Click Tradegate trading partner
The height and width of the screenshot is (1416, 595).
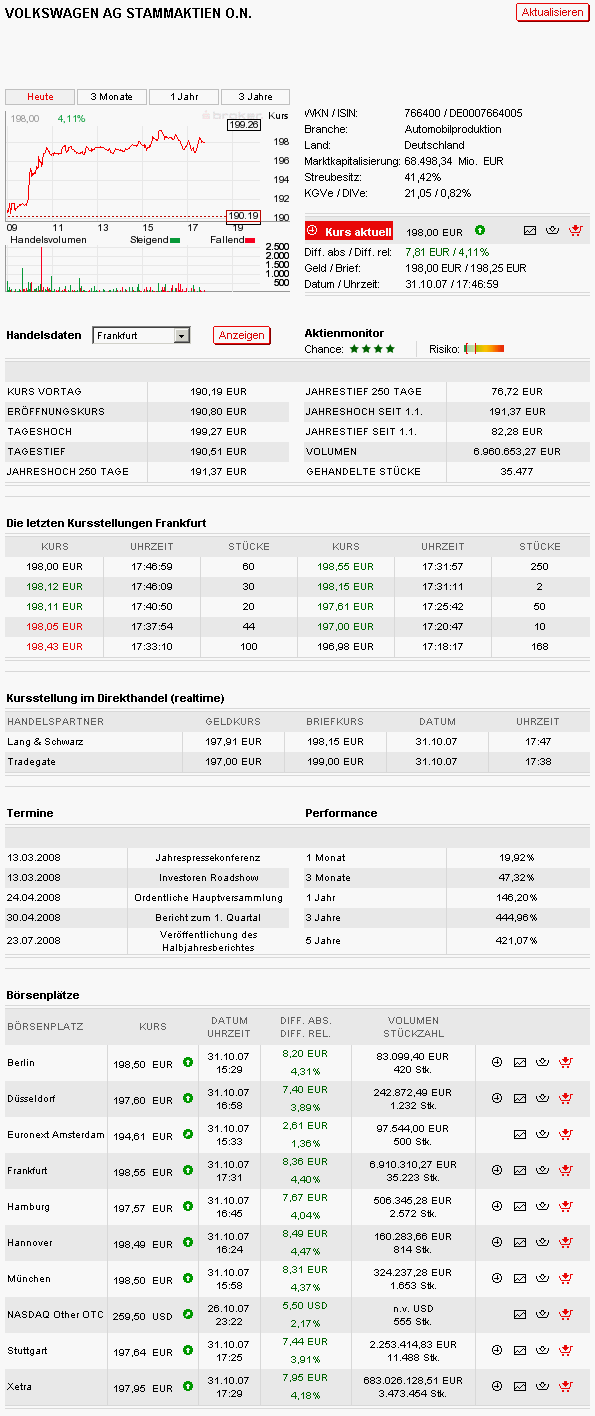point(30,761)
